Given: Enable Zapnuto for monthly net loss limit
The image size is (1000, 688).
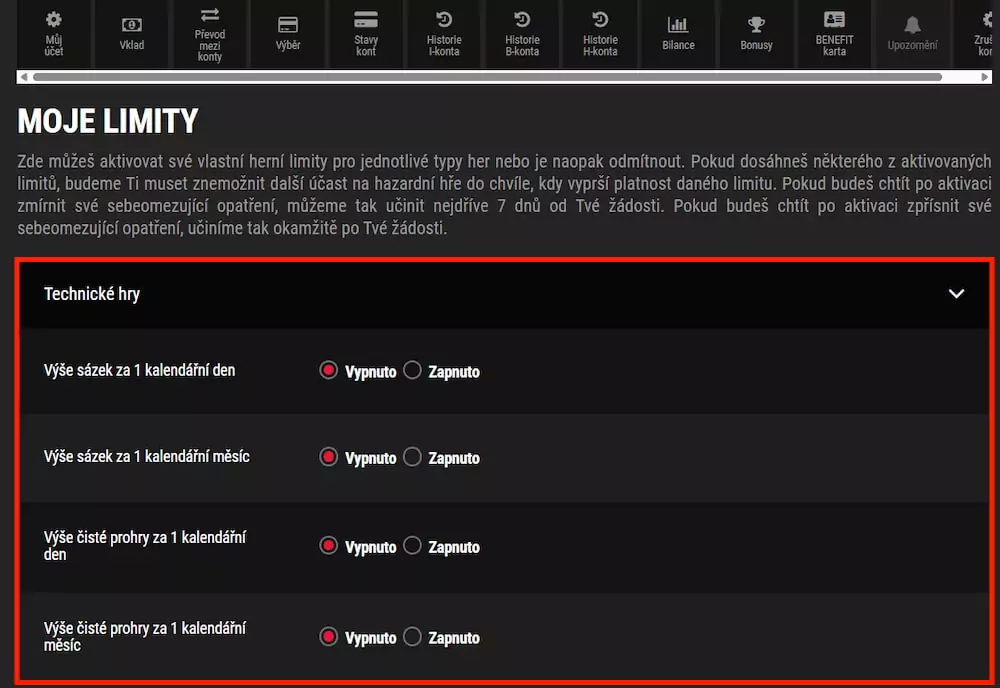Looking at the screenshot, I should (x=413, y=636).
